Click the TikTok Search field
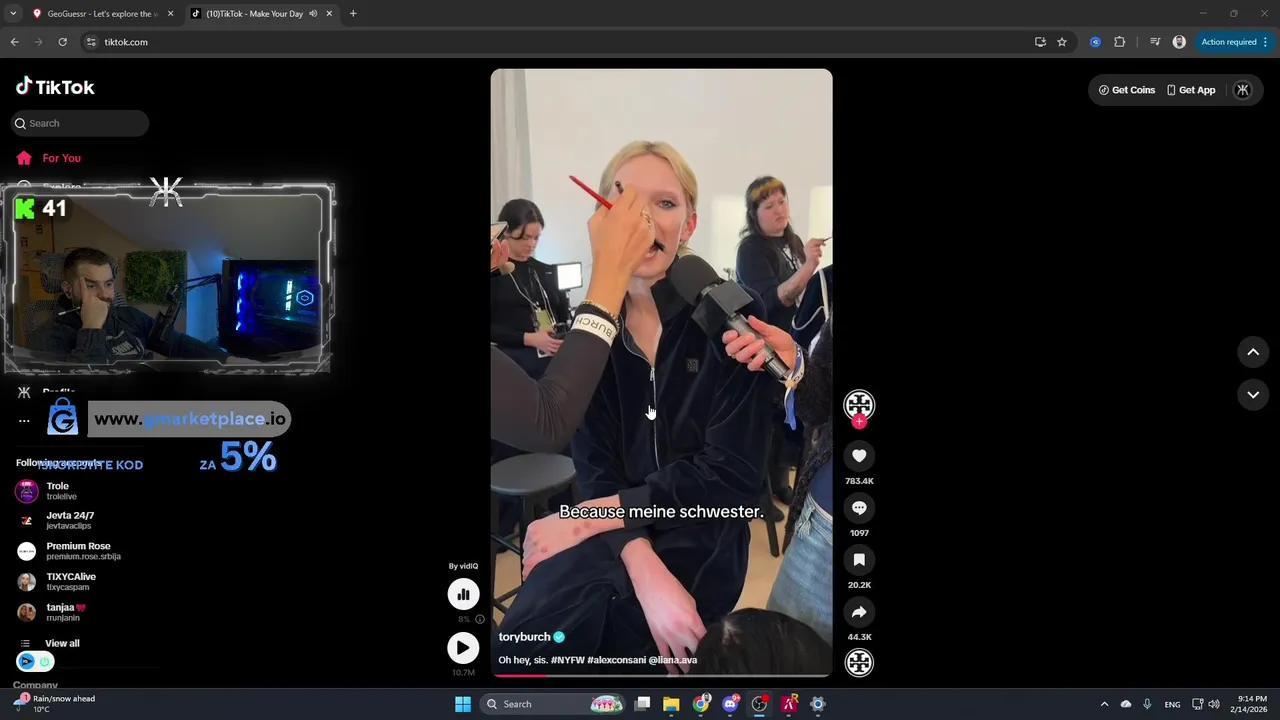 coord(80,123)
